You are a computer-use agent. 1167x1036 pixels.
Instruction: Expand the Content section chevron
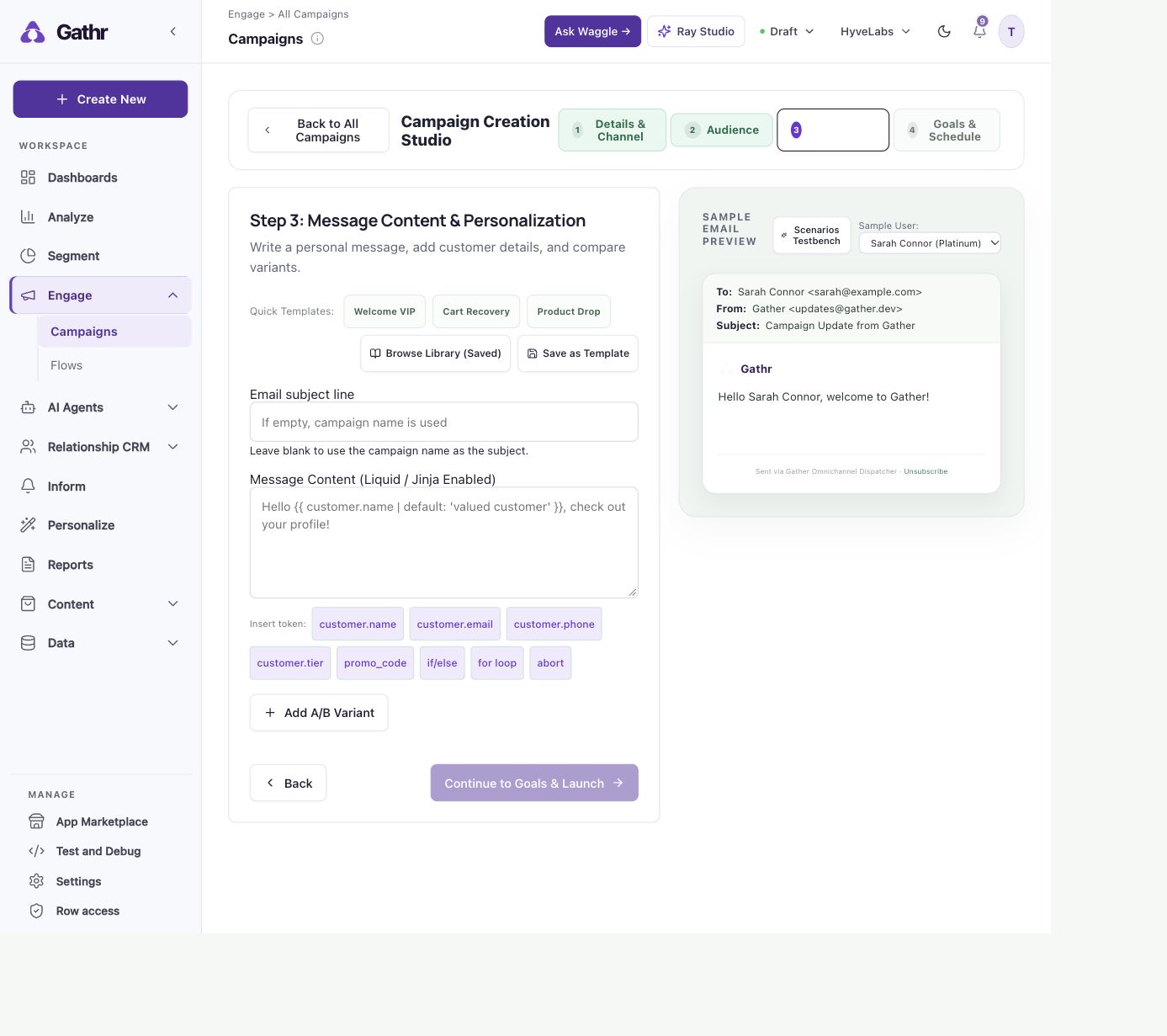click(x=173, y=604)
